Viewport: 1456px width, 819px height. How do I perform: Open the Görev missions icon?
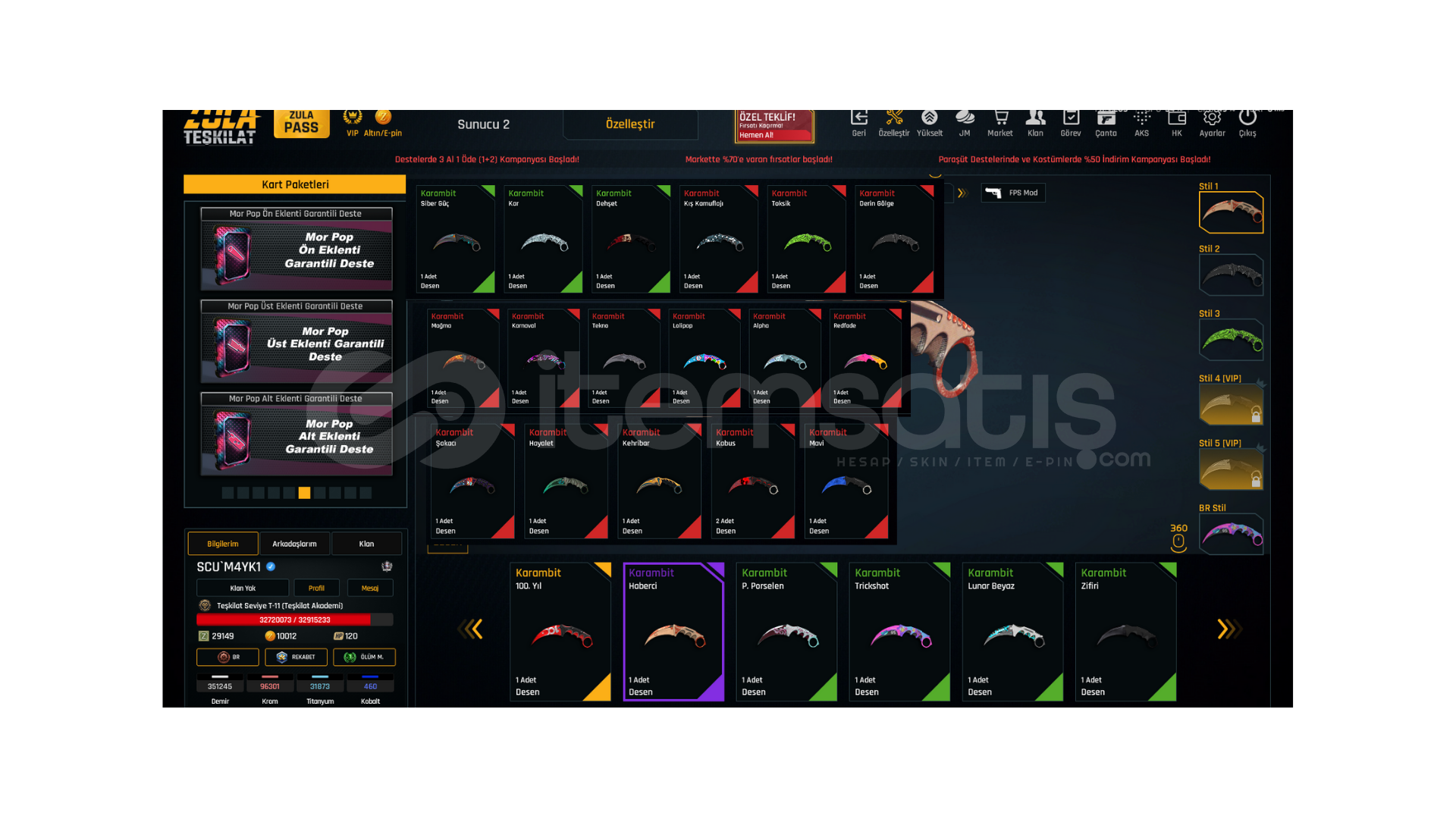(x=1071, y=118)
